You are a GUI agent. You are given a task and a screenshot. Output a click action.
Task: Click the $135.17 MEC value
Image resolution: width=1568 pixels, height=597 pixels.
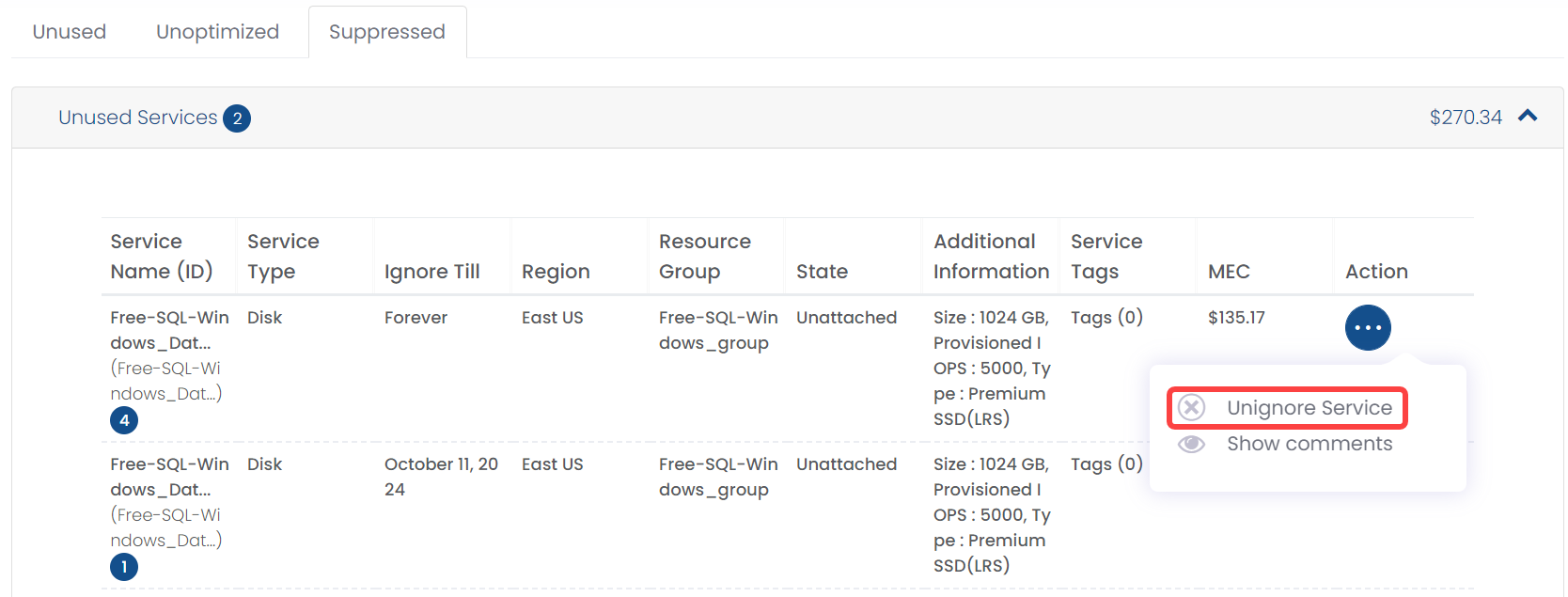(x=1236, y=318)
